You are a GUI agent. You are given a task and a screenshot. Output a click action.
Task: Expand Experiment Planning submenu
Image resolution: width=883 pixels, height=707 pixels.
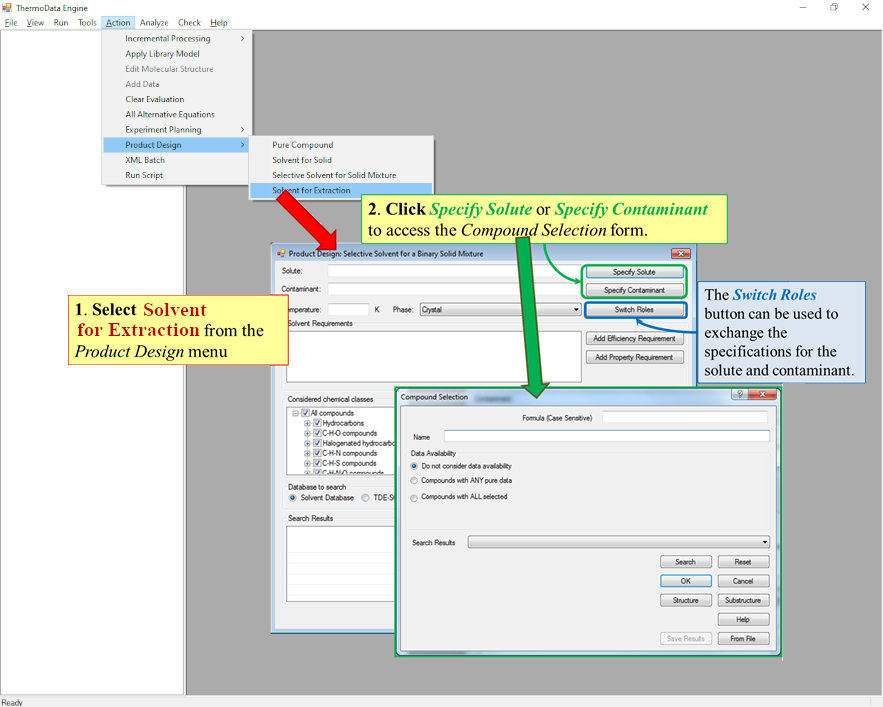point(177,130)
